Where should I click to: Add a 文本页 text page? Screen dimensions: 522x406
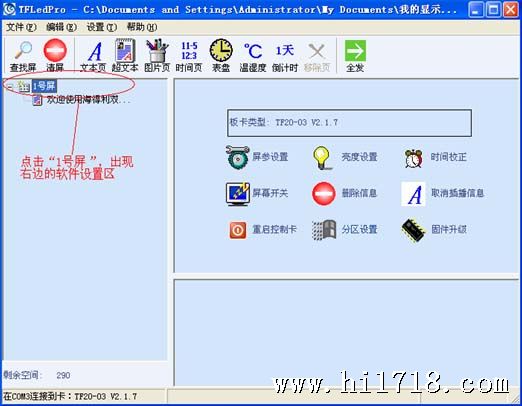tap(93, 56)
